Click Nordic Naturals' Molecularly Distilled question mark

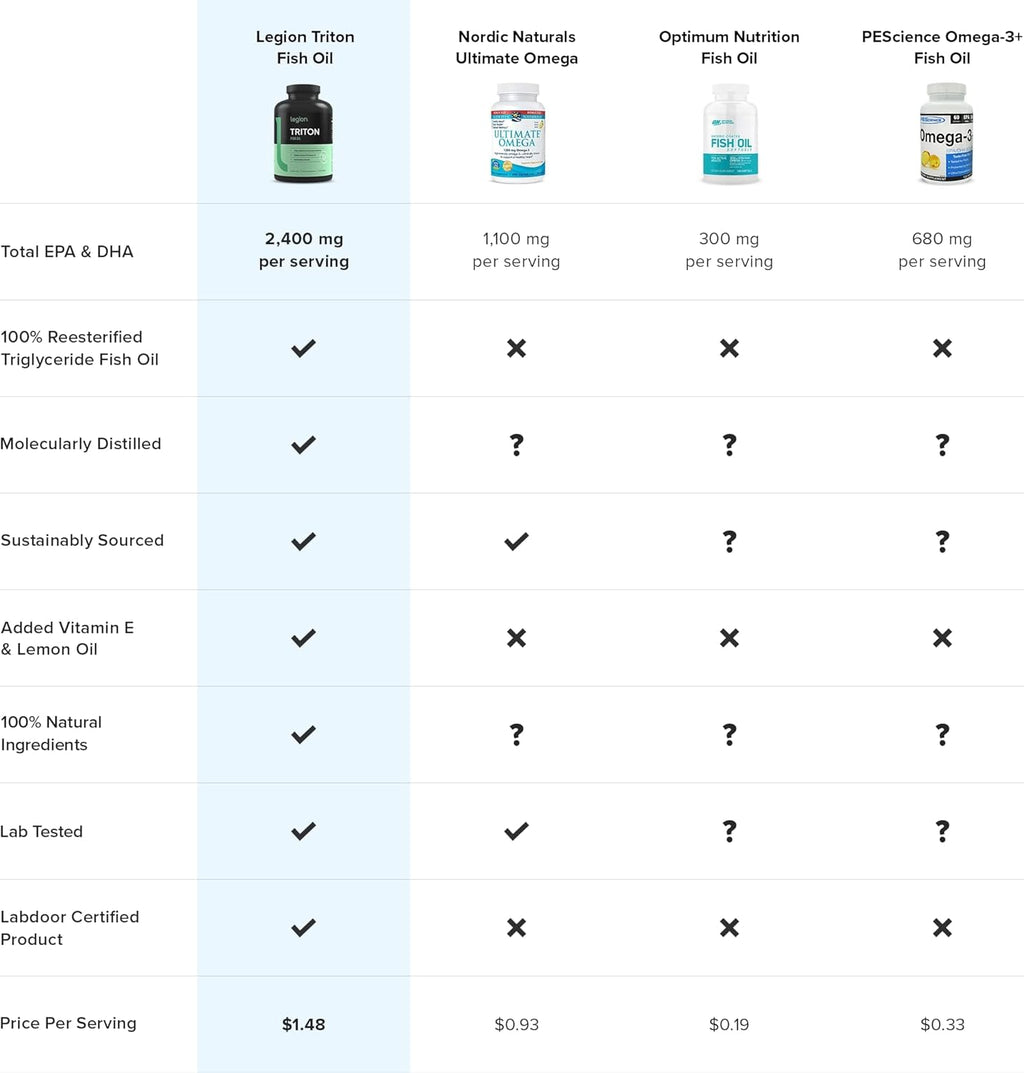(517, 445)
